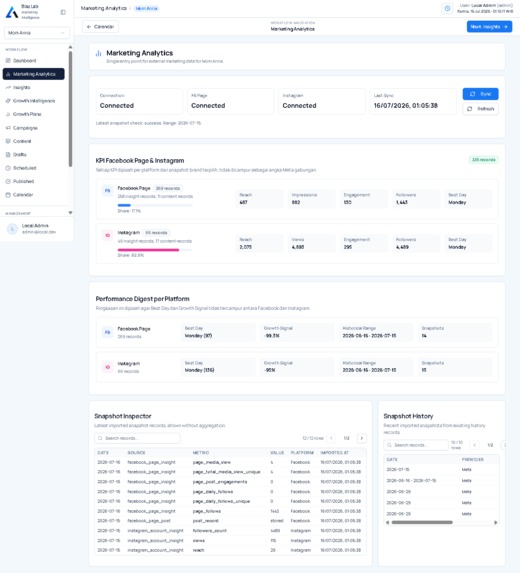
Task: Click the Last Sync timestamp card
Action: 413,101
